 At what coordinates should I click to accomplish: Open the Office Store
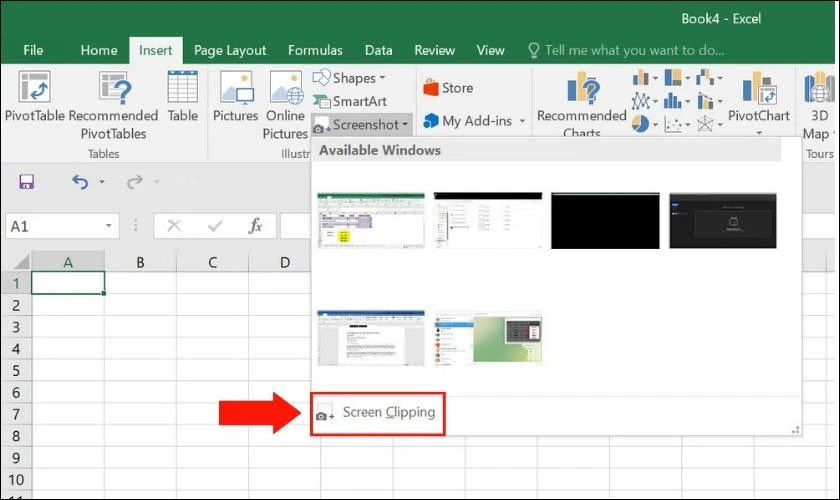(x=448, y=87)
